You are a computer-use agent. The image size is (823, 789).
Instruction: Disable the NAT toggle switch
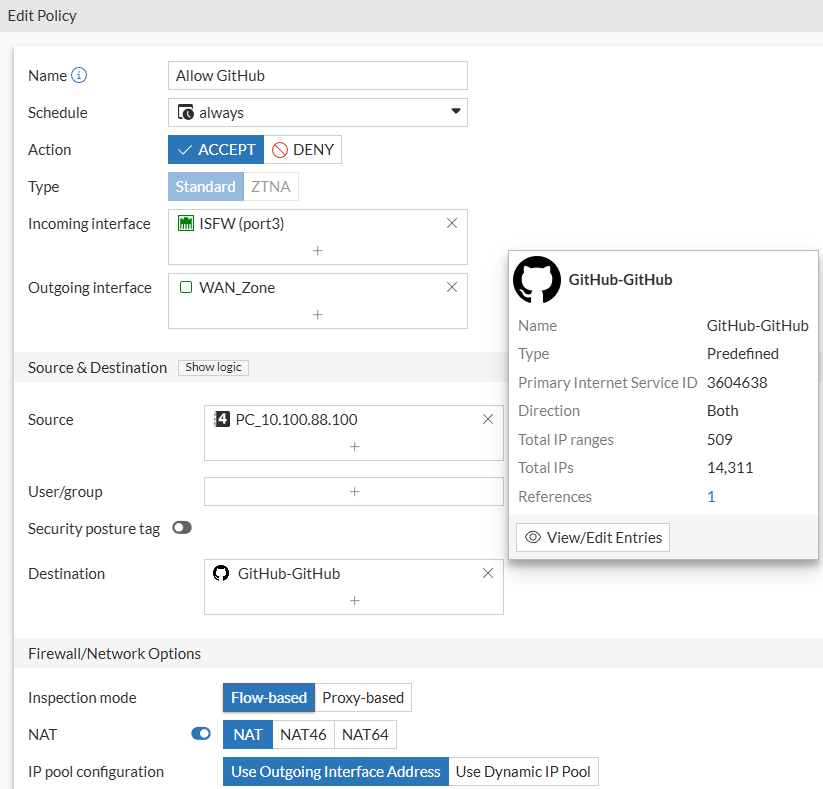point(200,733)
